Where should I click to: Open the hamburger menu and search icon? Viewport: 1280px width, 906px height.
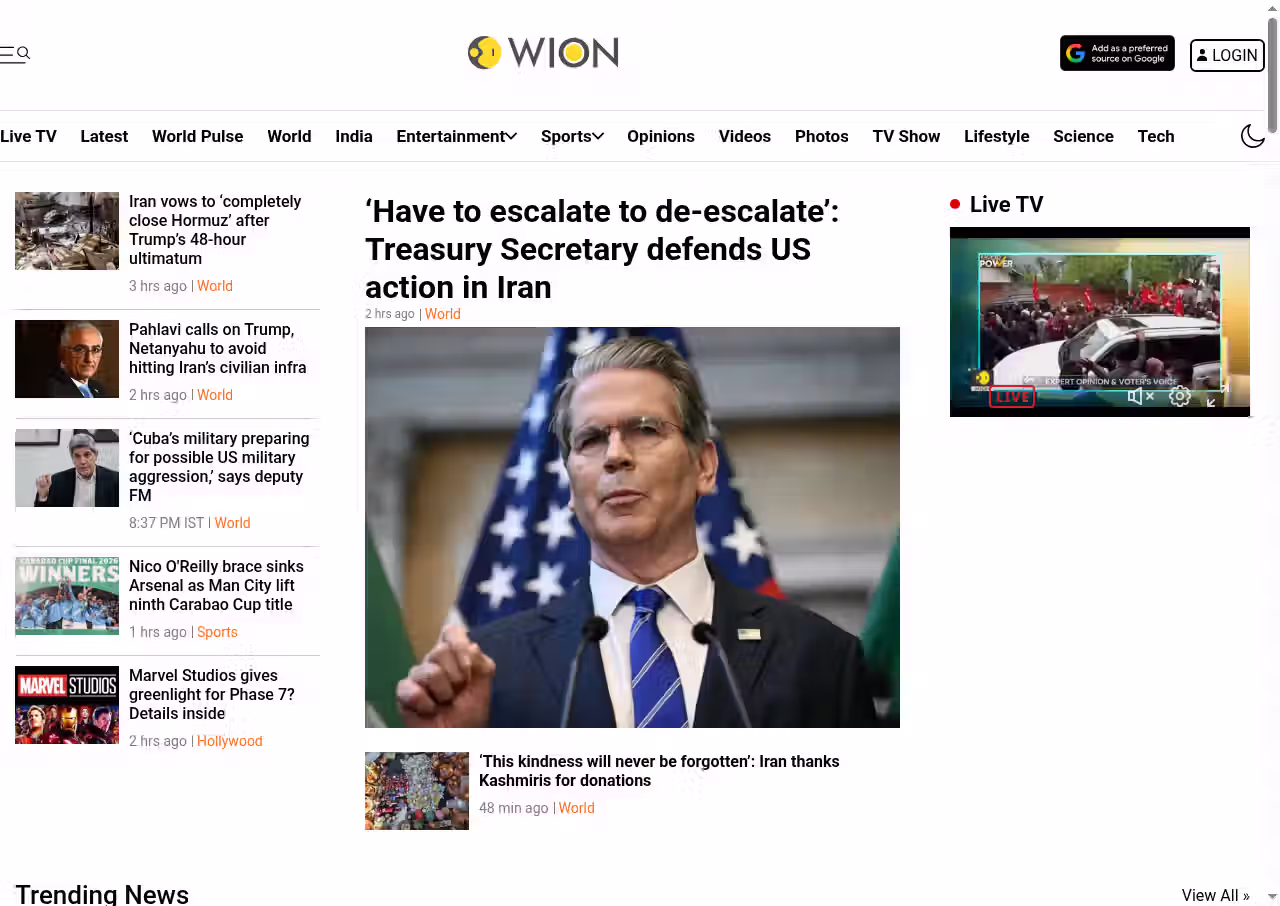click(x=15, y=54)
